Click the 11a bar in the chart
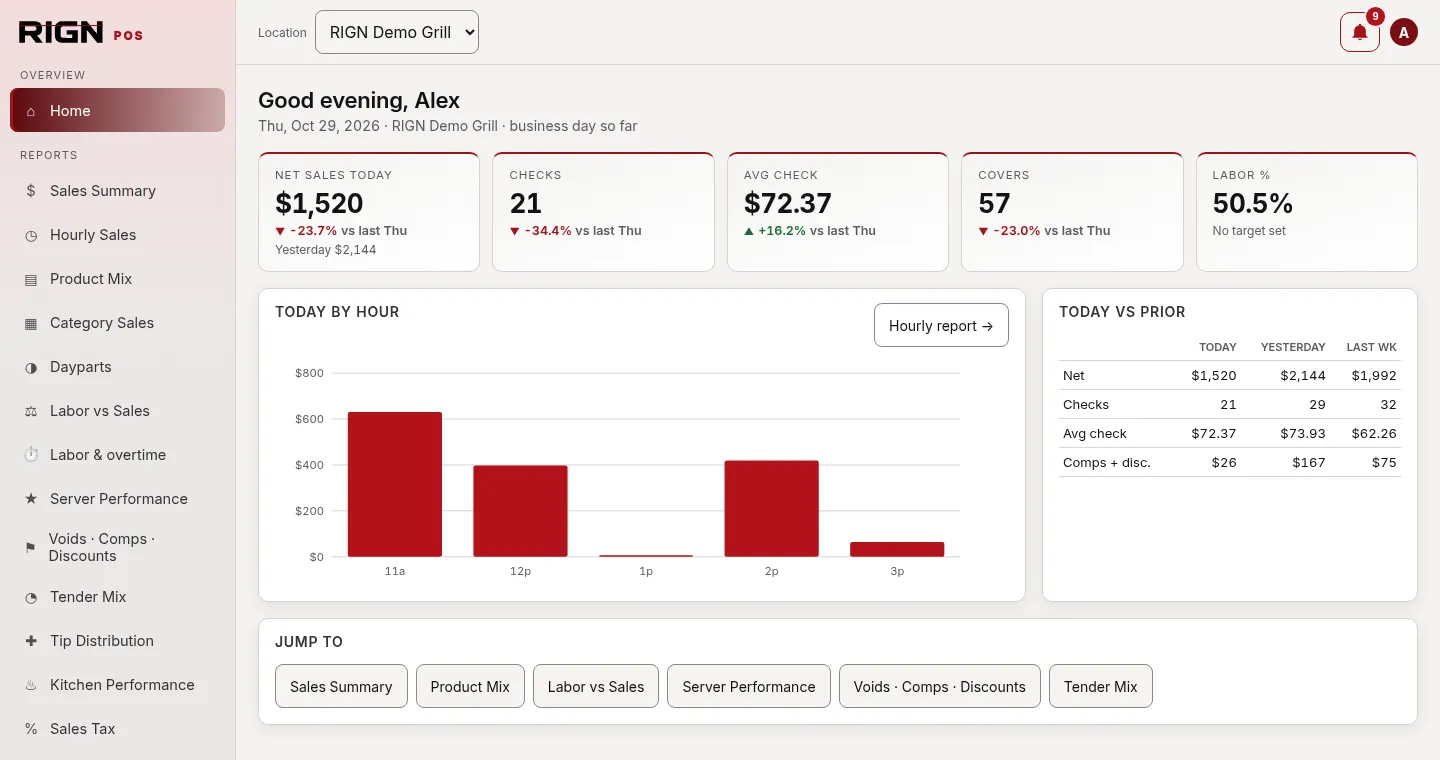Image resolution: width=1440 pixels, height=760 pixels. 395,484
